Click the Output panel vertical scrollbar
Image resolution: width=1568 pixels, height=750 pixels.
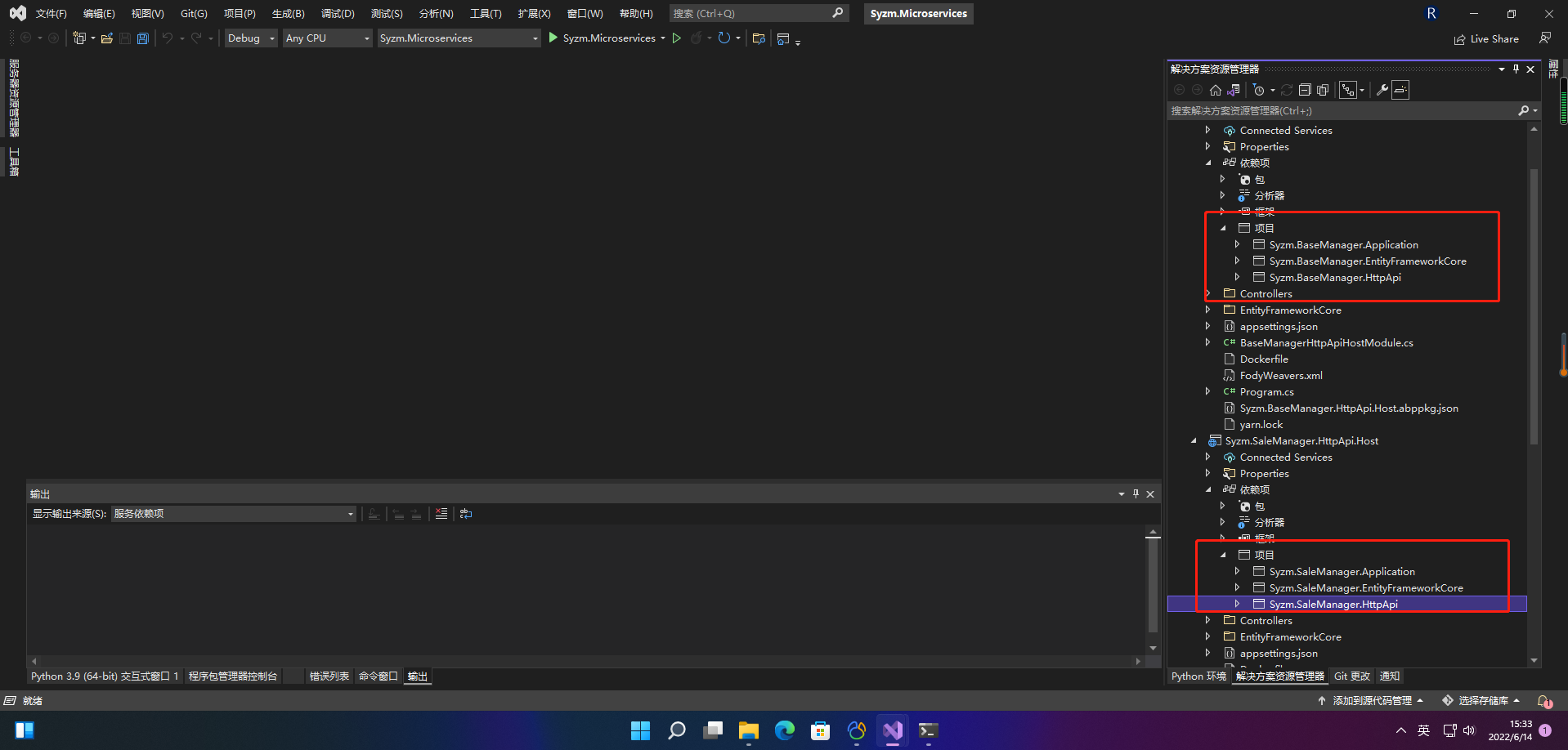pos(1153,584)
